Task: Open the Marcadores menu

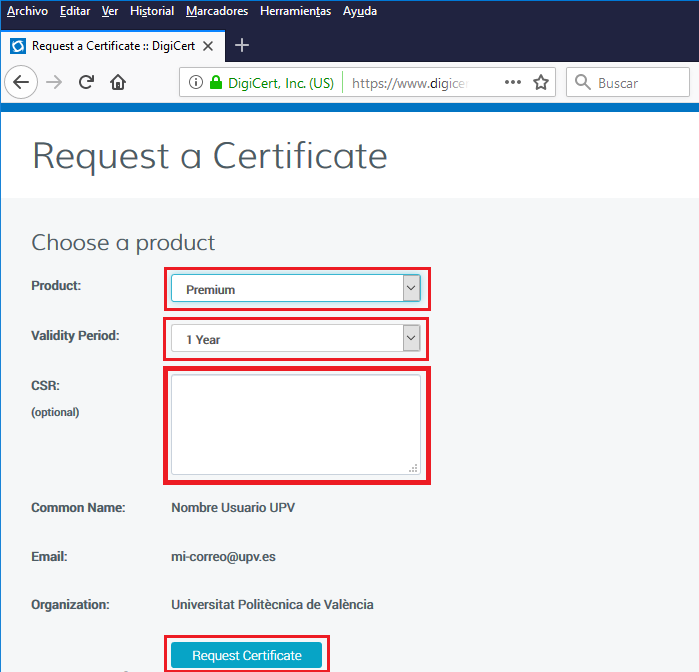Action: pyautogui.click(x=217, y=11)
